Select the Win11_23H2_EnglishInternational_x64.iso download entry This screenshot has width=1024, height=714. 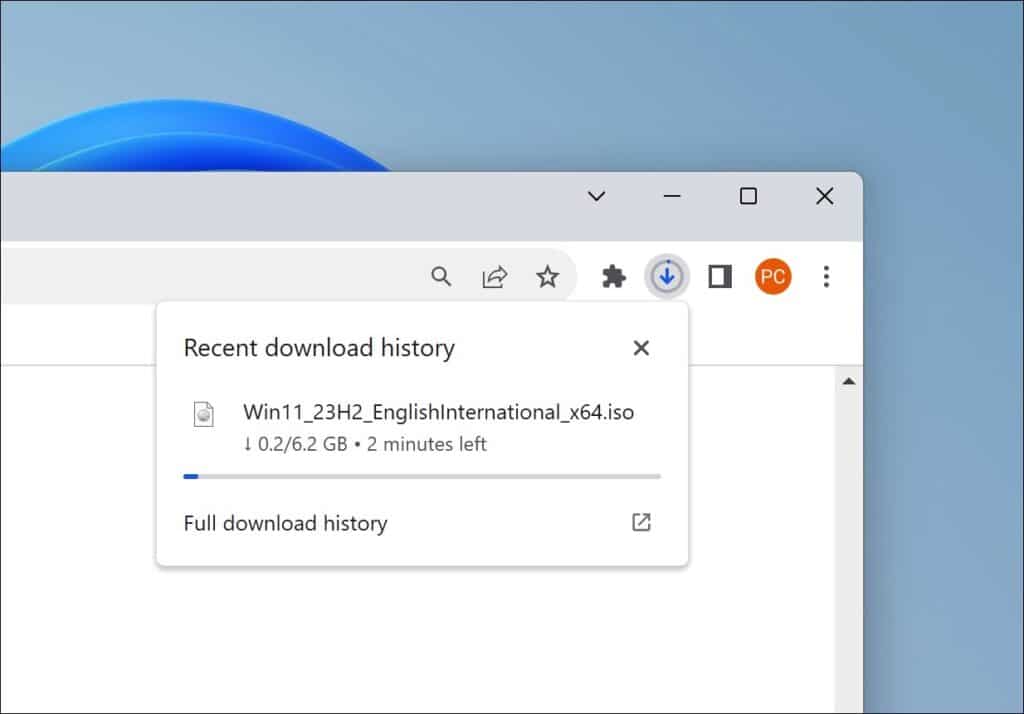(438, 412)
